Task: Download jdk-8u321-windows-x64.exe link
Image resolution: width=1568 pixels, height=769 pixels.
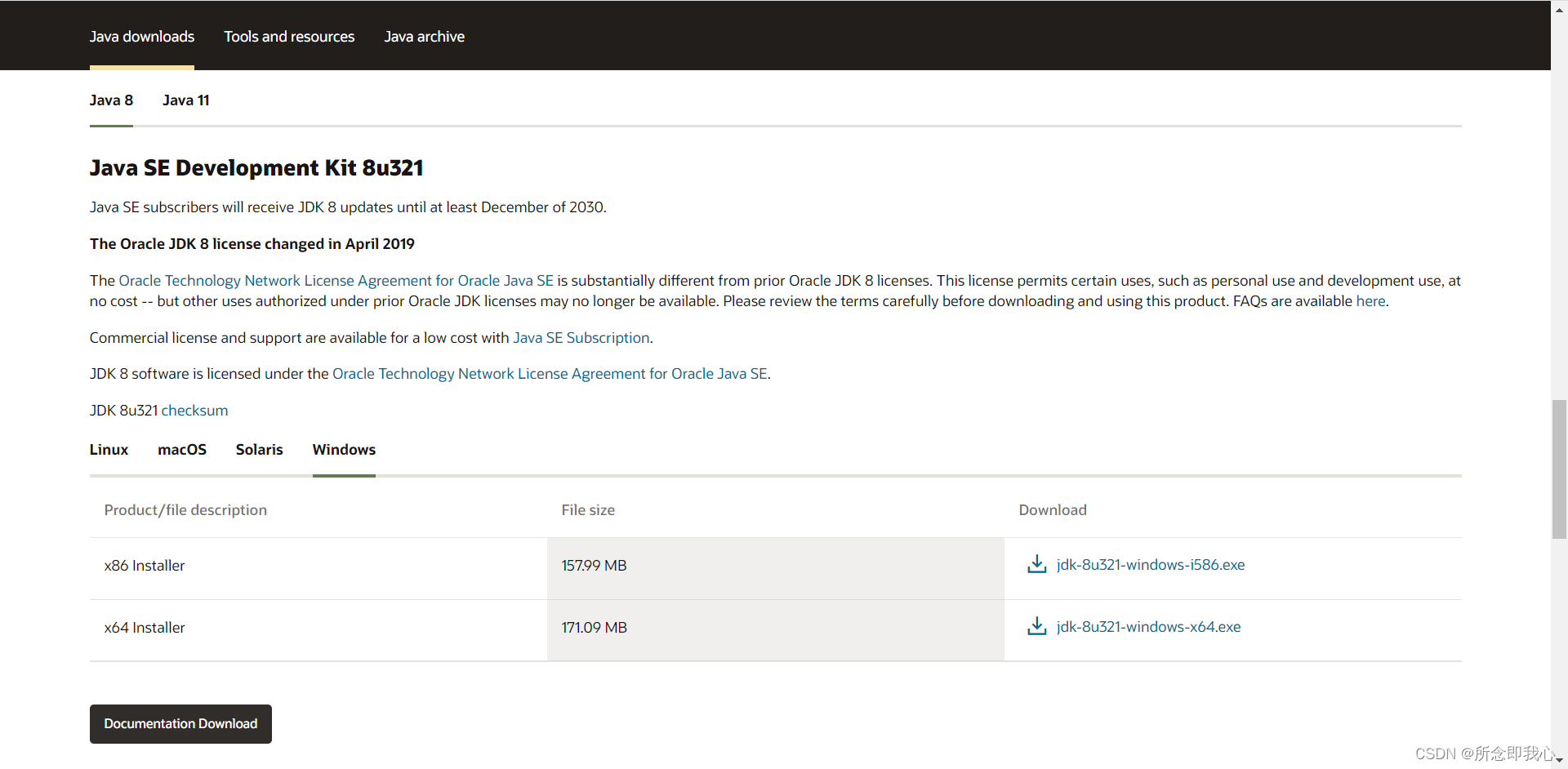Action: tap(1148, 627)
